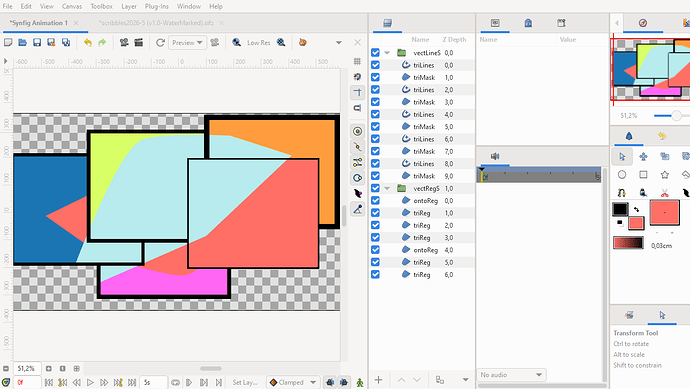The height and width of the screenshot is (389, 690).
Task: Uncheck the vectLineS group layer checkbox
Action: (375, 52)
